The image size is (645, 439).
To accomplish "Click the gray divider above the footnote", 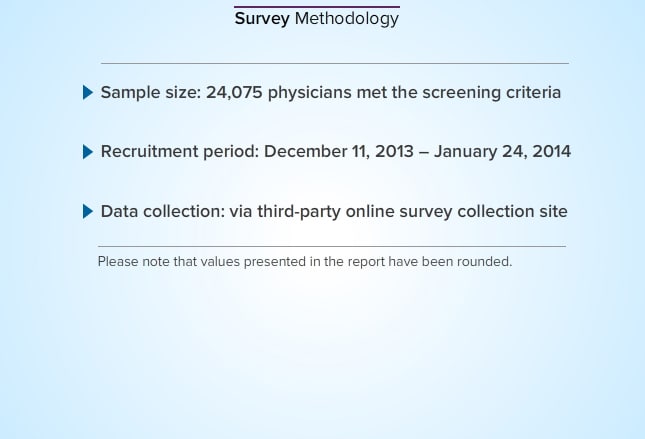I will pyautogui.click(x=332, y=246).
